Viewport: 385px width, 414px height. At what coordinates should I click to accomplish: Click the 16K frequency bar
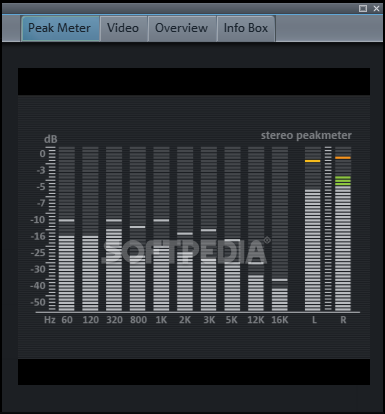(x=280, y=229)
